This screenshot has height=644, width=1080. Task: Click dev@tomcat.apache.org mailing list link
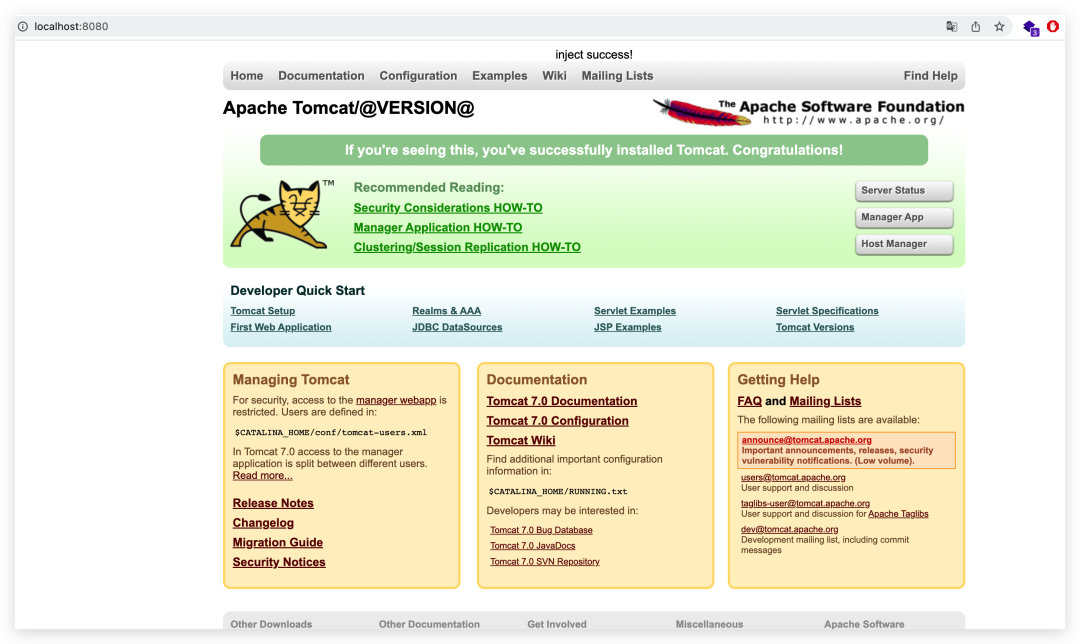pyautogui.click(x=789, y=530)
